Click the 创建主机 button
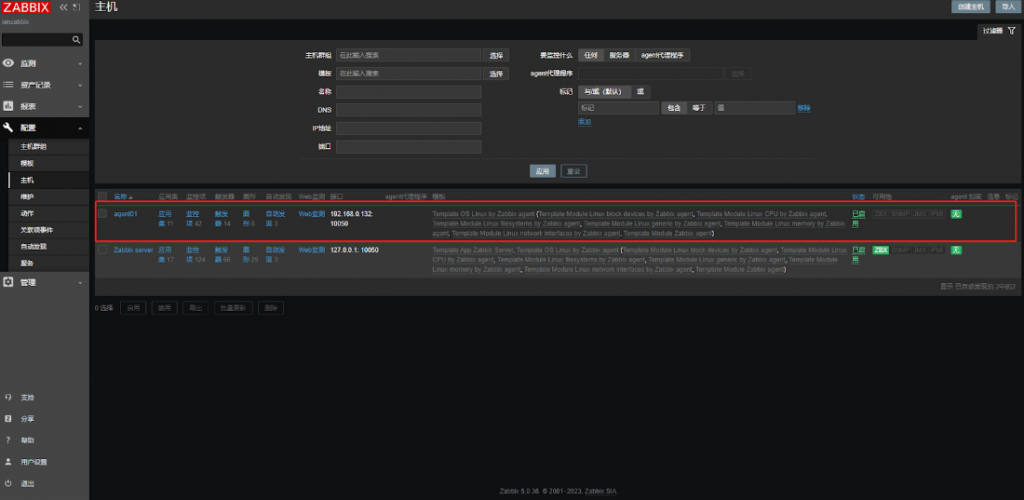 coord(970,7)
